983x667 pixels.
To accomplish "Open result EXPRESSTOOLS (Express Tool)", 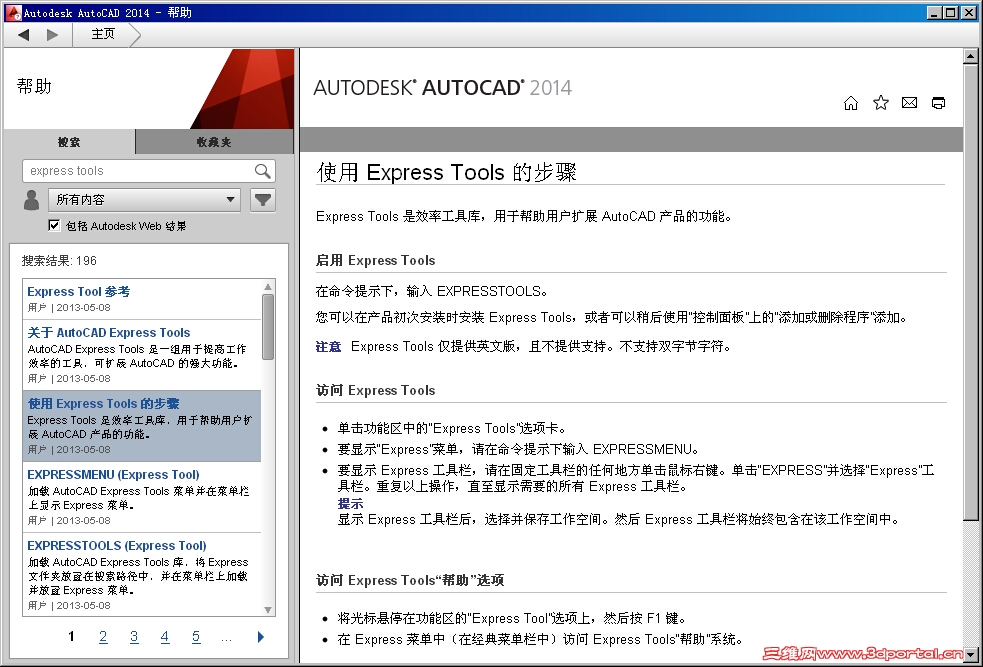I will (x=117, y=545).
